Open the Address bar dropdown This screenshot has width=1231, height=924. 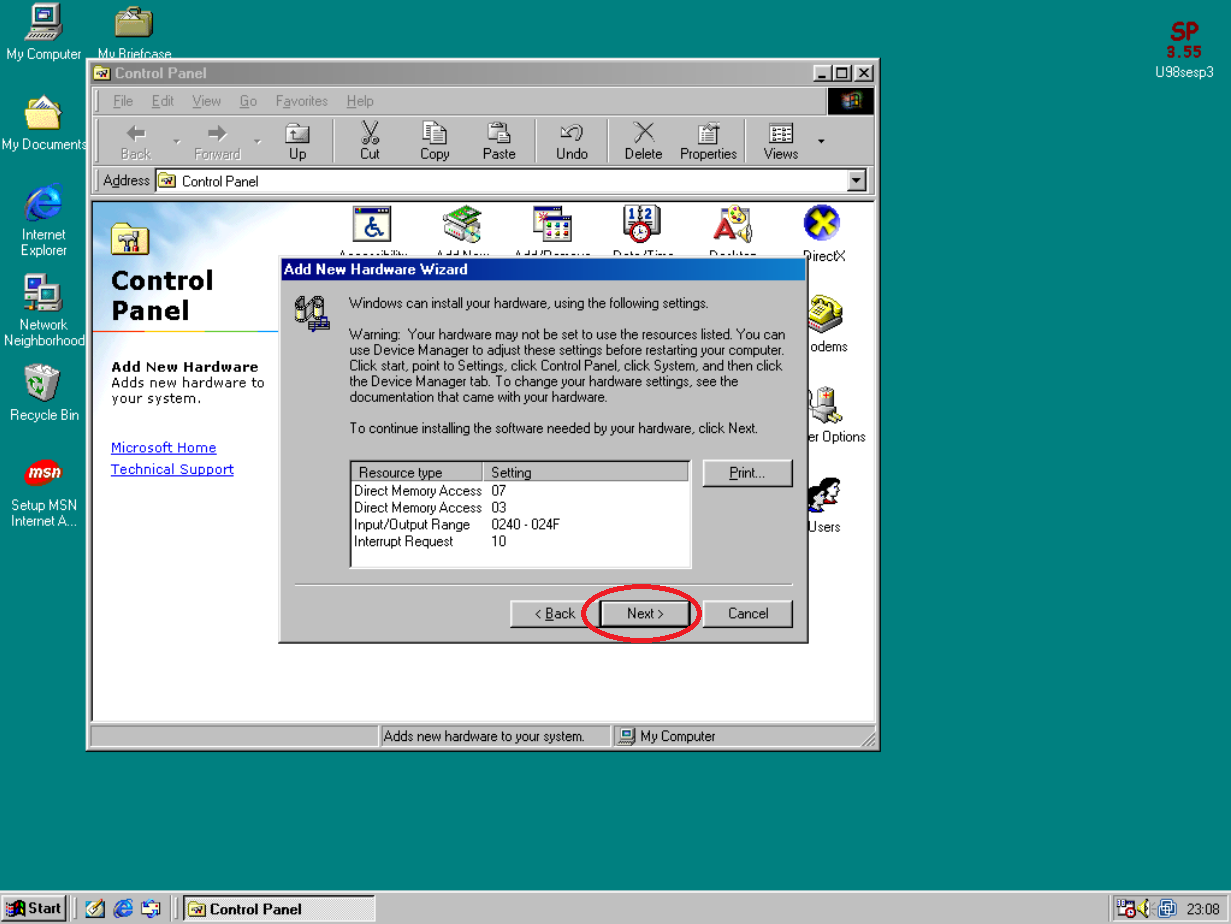click(856, 181)
